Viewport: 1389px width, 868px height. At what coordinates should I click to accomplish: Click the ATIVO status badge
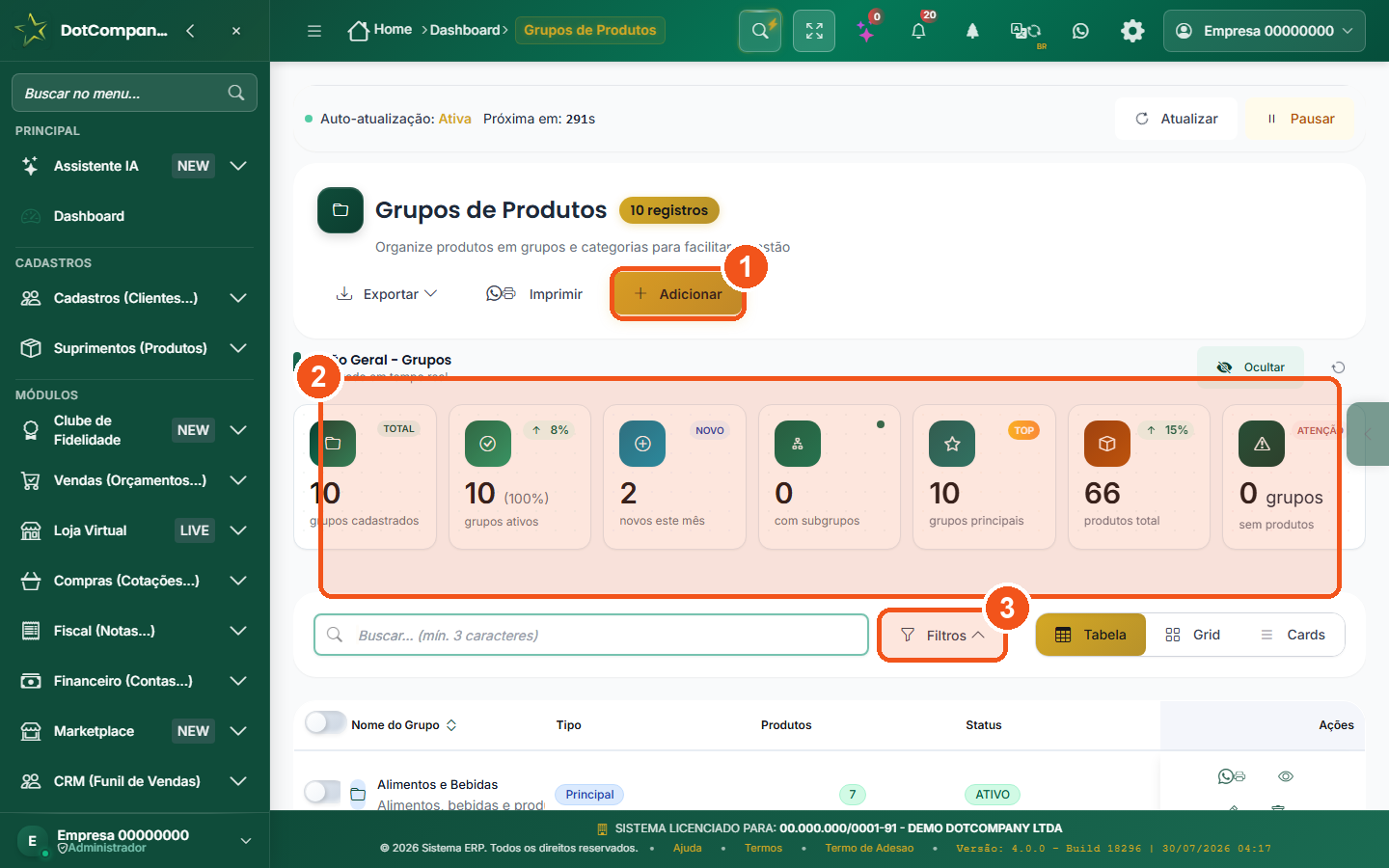[993, 795]
